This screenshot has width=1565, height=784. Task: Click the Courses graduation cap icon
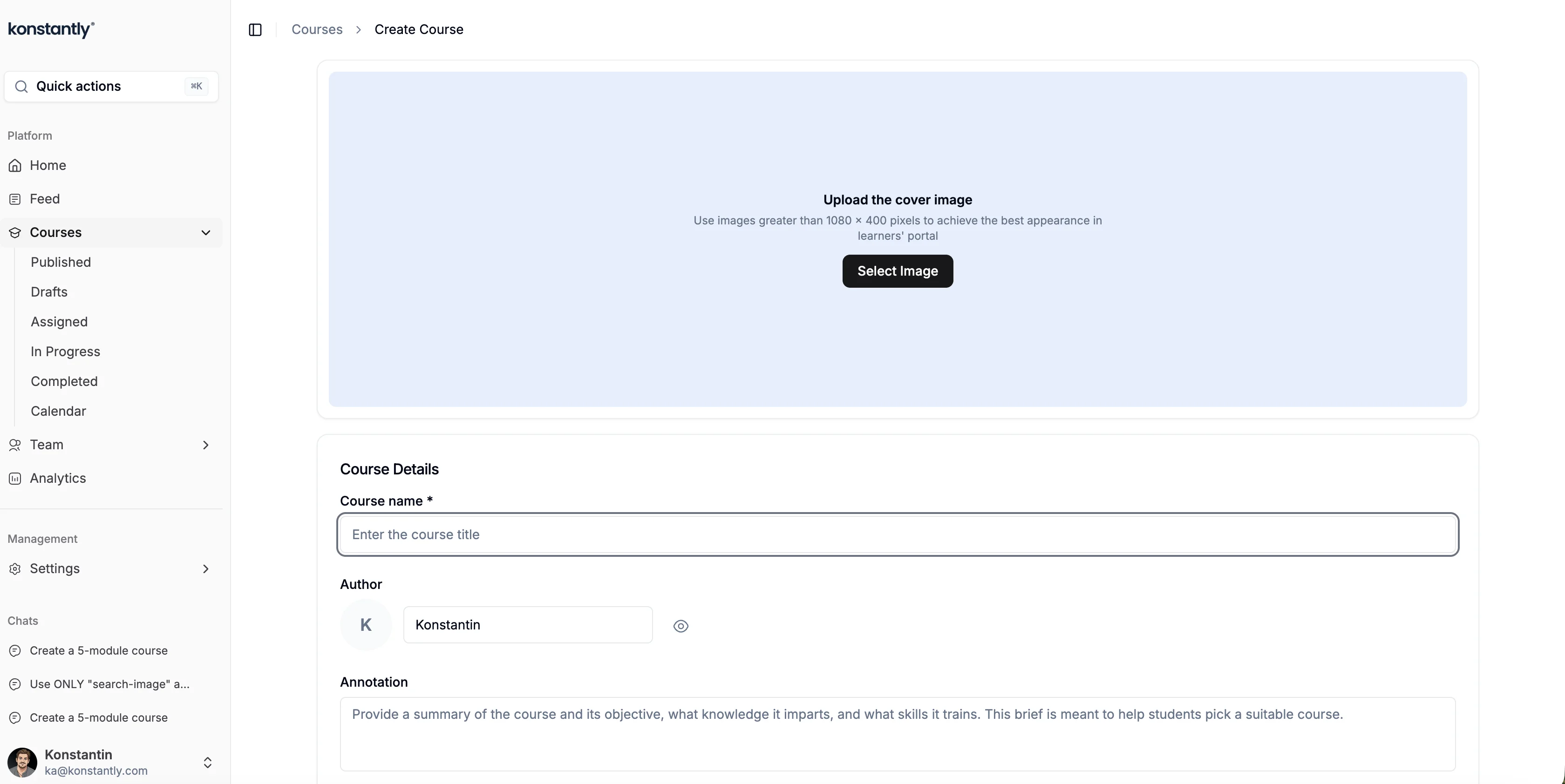point(15,233)
